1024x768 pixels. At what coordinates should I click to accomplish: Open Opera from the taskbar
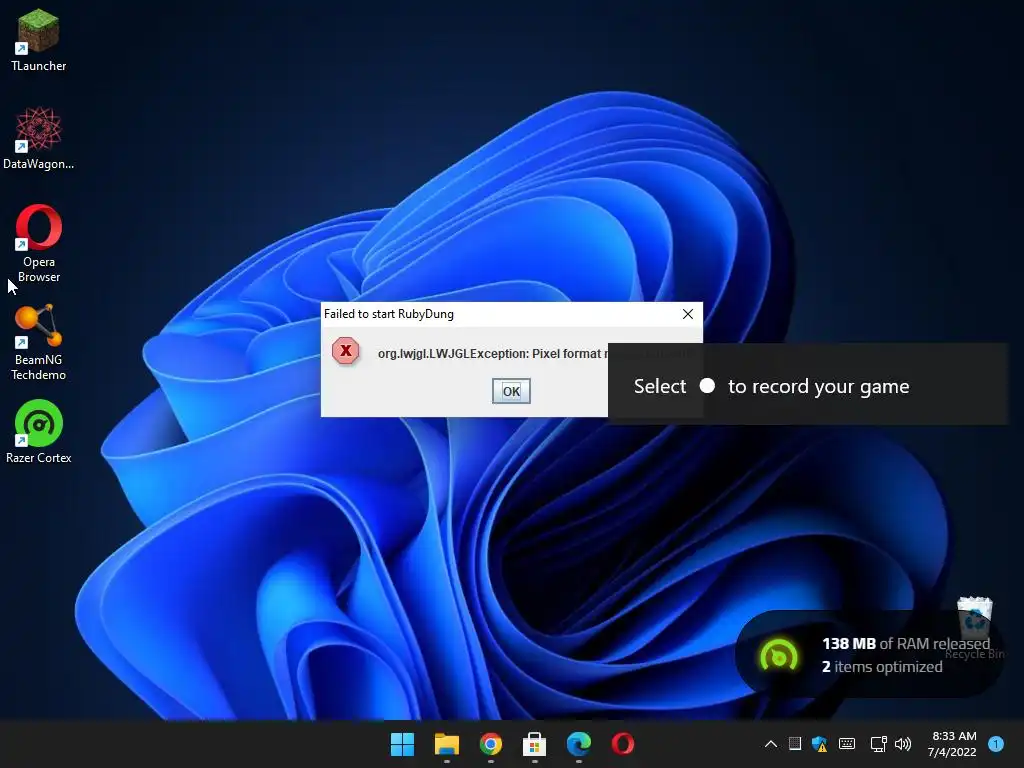[x=622, y=744]
